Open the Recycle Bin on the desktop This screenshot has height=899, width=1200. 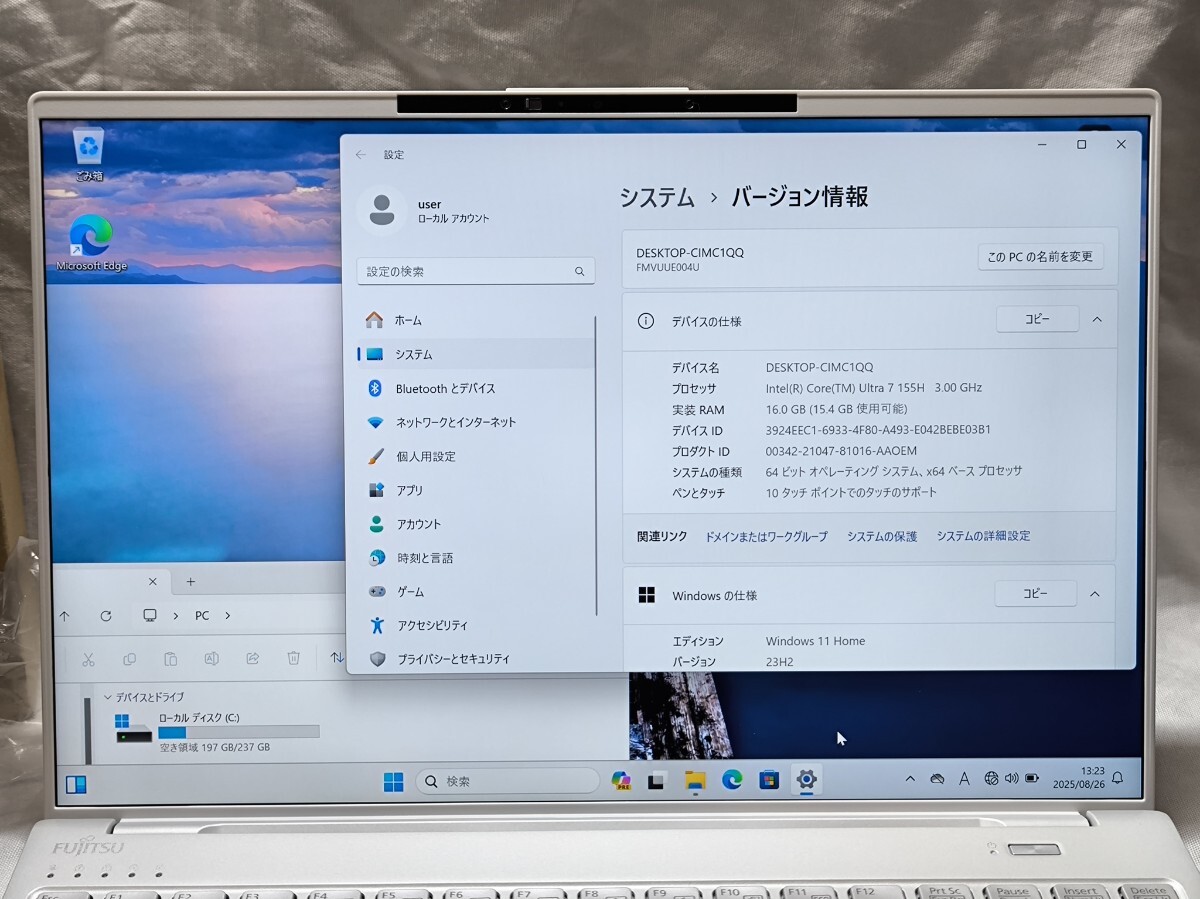pyautogui.click(x=88, y=143)
